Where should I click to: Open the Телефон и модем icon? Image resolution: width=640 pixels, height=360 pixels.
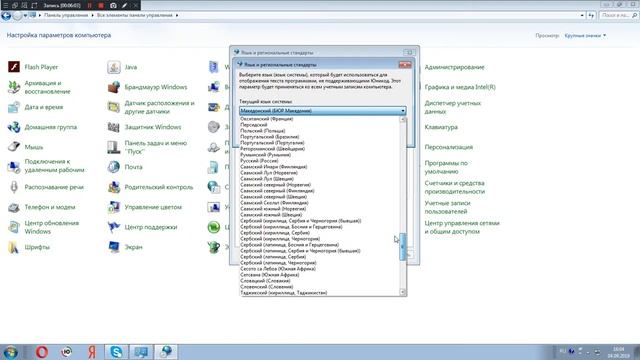(14, 207)
